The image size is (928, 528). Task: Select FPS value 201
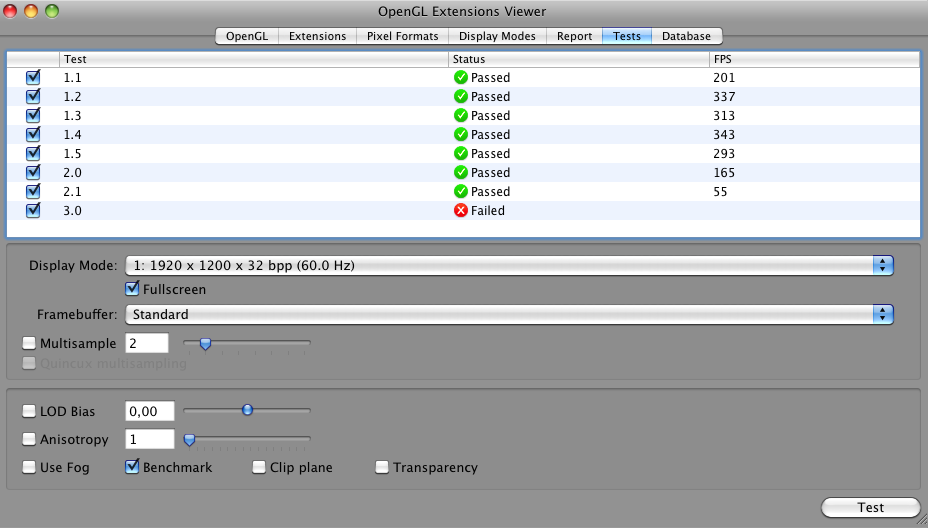(x=724, y=78)
